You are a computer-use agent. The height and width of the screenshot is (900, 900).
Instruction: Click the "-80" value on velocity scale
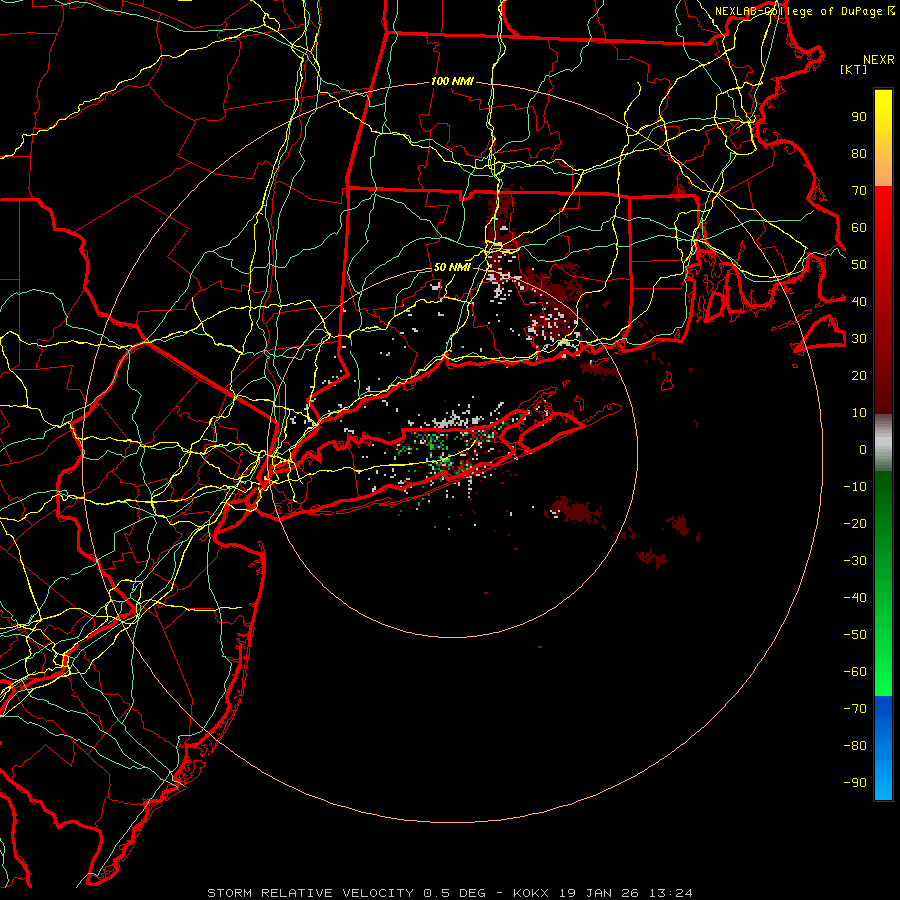point(855,746)
